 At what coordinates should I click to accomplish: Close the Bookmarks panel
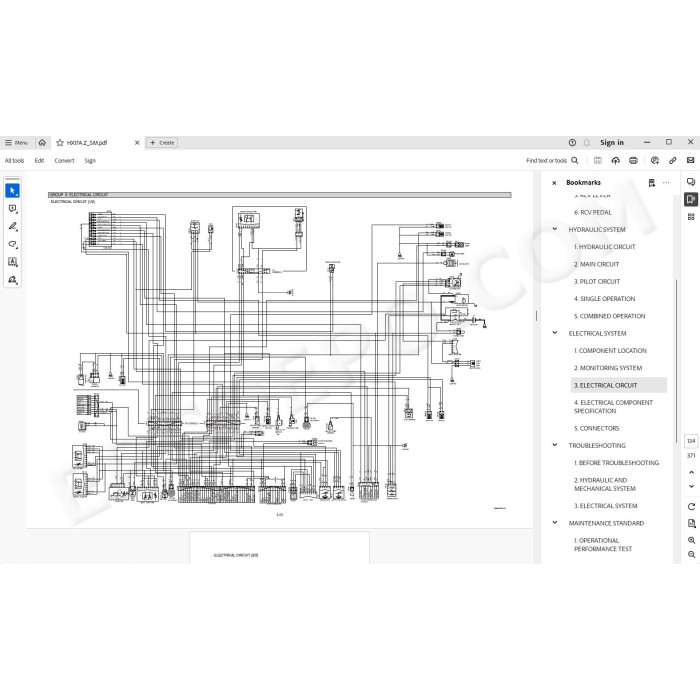(x=554, y=183)
